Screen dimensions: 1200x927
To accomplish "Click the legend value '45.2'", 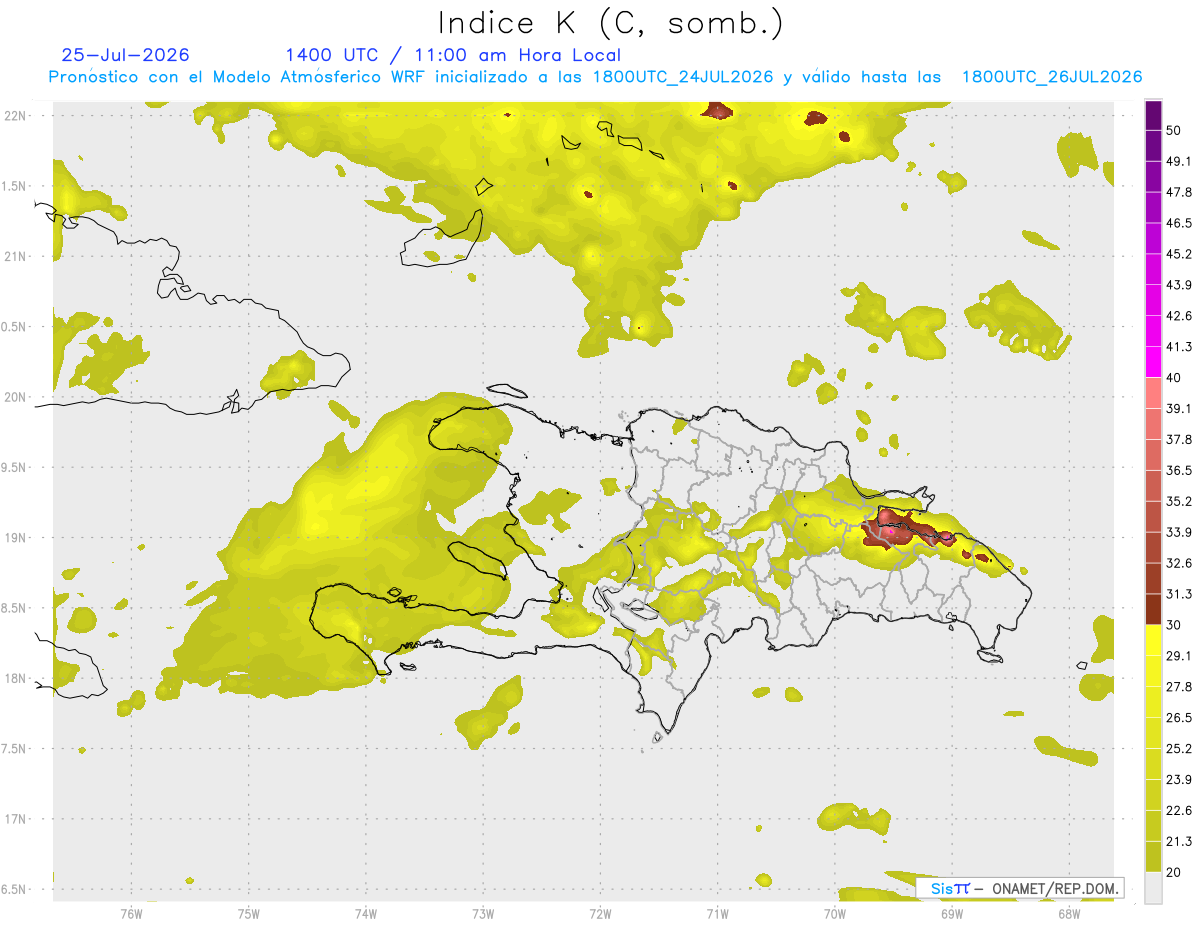I will (1179, 254).
